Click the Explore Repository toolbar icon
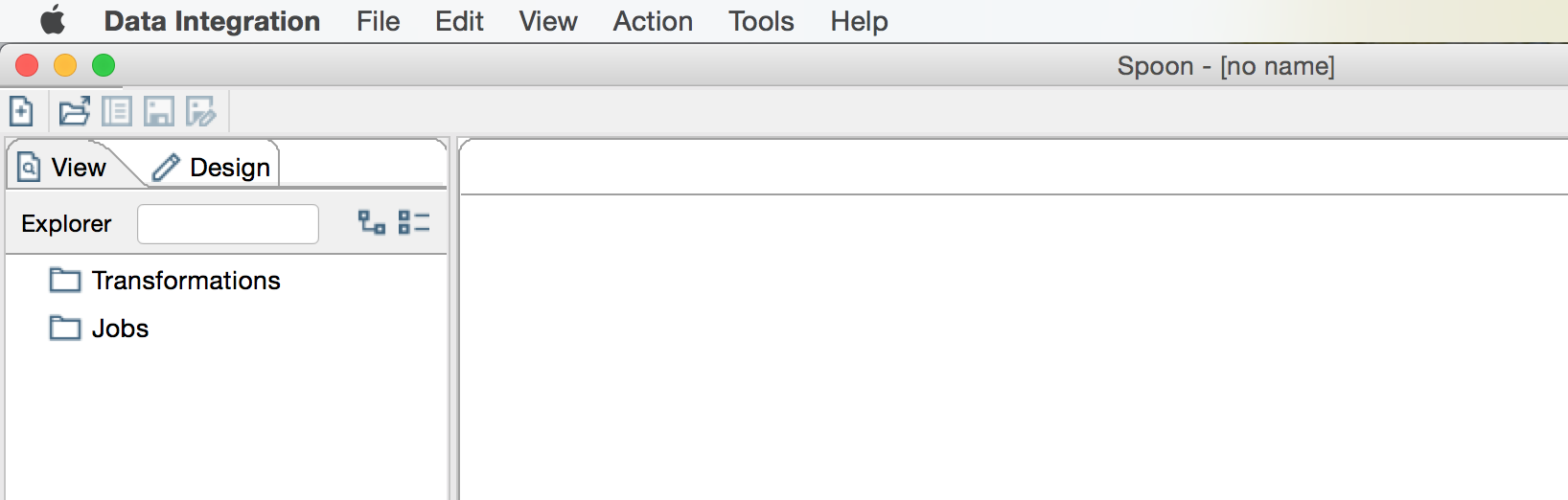Screen dimensions: 1568x500 [117, 112]
